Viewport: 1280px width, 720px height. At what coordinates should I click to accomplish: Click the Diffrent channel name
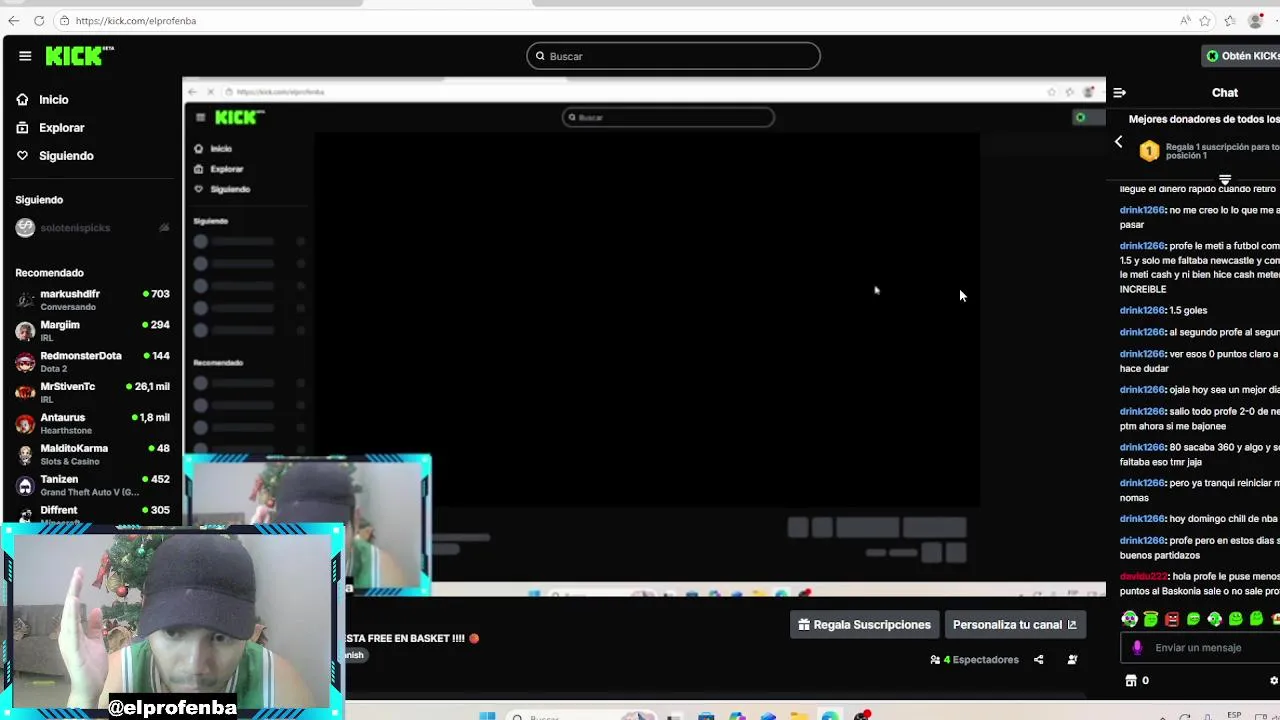click(x=58, y=510)
